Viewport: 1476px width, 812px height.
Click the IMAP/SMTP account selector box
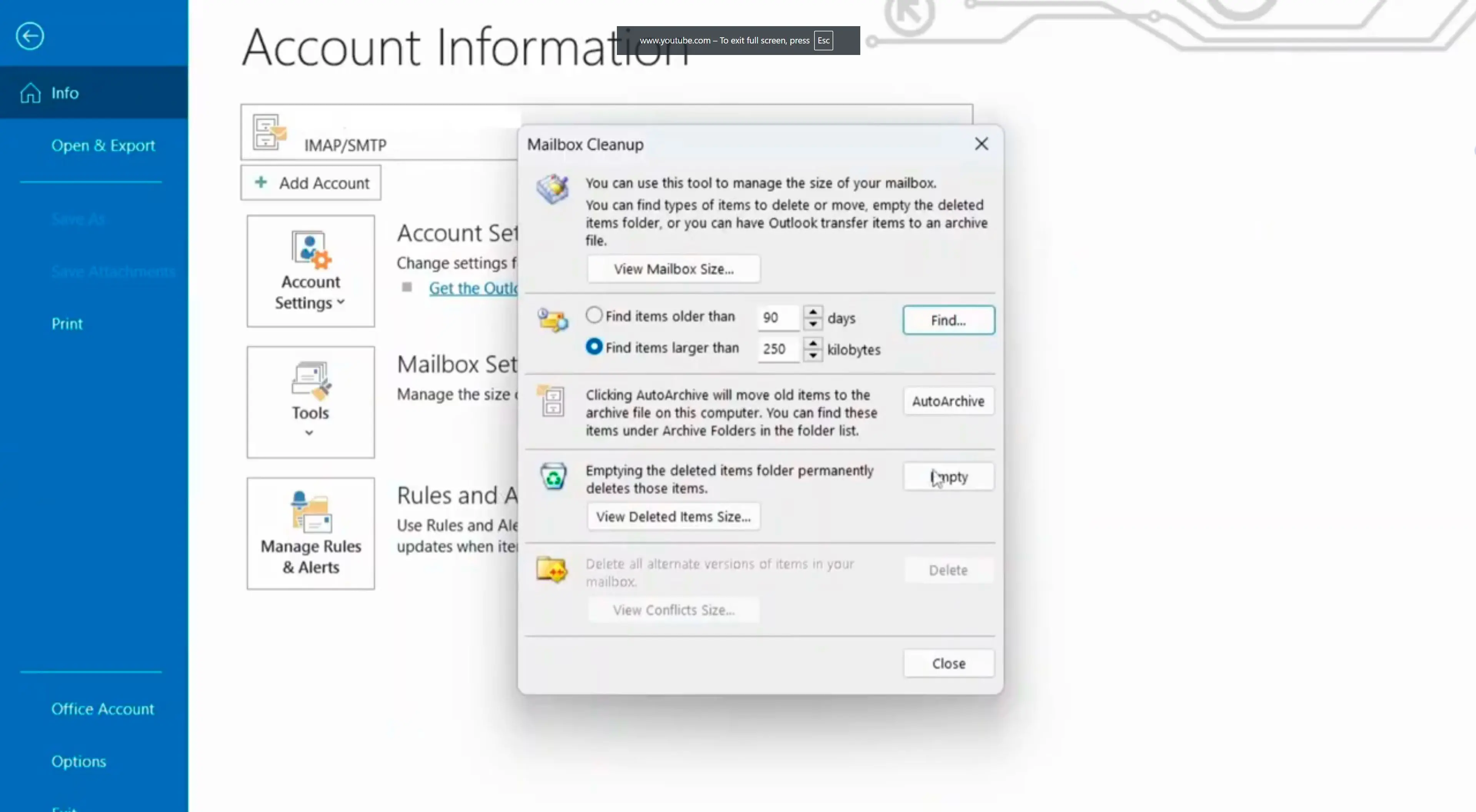(x=607, y=132)
